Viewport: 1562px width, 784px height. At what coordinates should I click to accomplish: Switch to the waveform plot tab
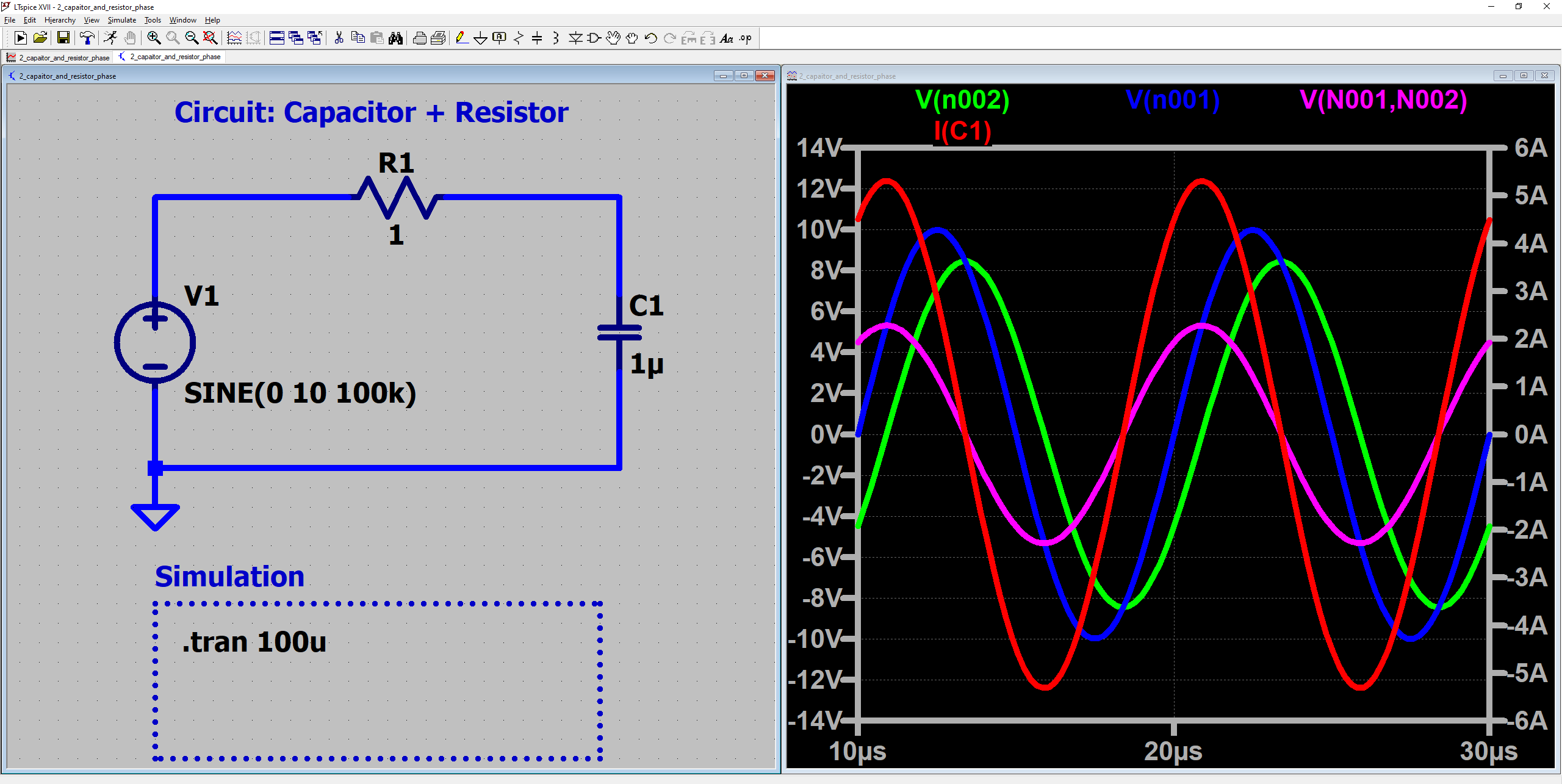[x=59, y=57]
